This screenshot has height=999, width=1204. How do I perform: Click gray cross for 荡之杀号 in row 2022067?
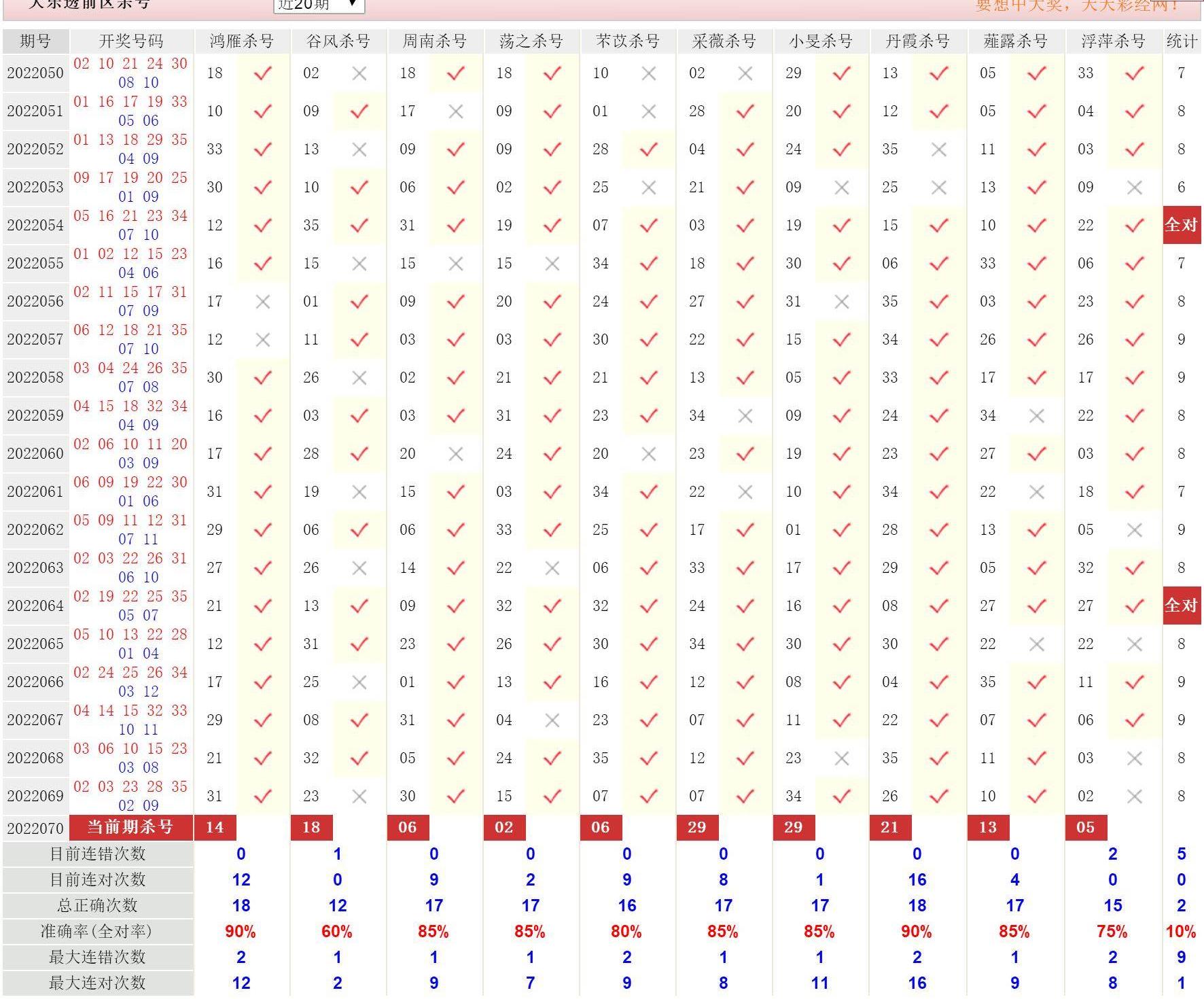pos(552,720)
